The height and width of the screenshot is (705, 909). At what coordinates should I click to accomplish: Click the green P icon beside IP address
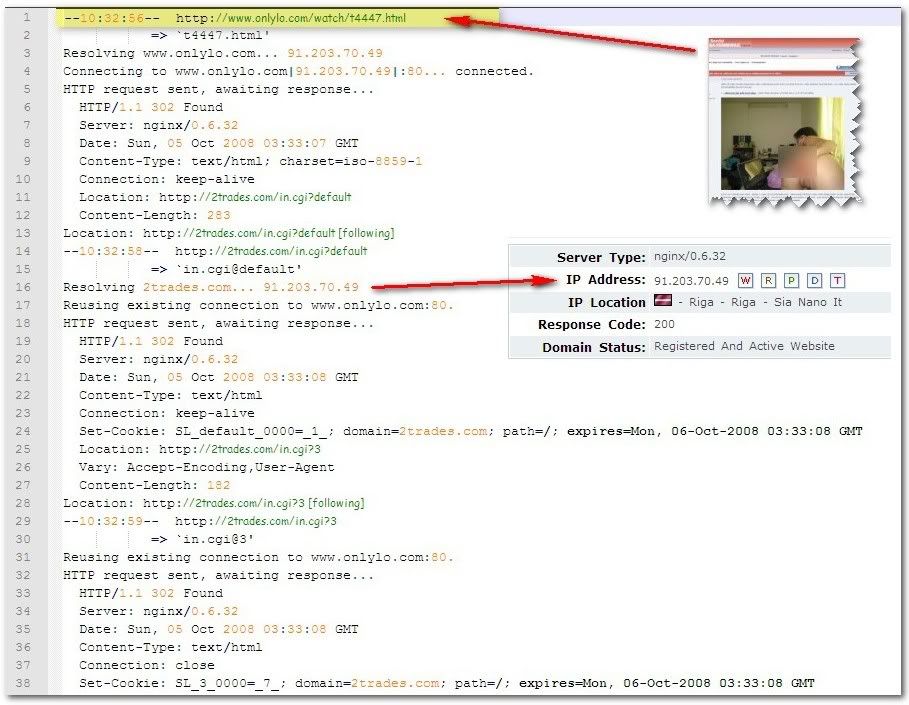[x=791, y=281]
